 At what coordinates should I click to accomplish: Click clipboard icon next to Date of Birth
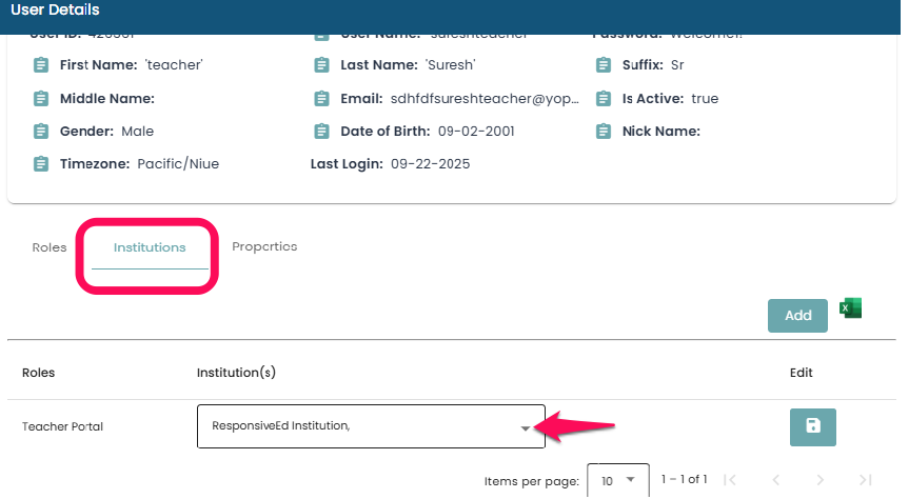[x=321, y=131]
